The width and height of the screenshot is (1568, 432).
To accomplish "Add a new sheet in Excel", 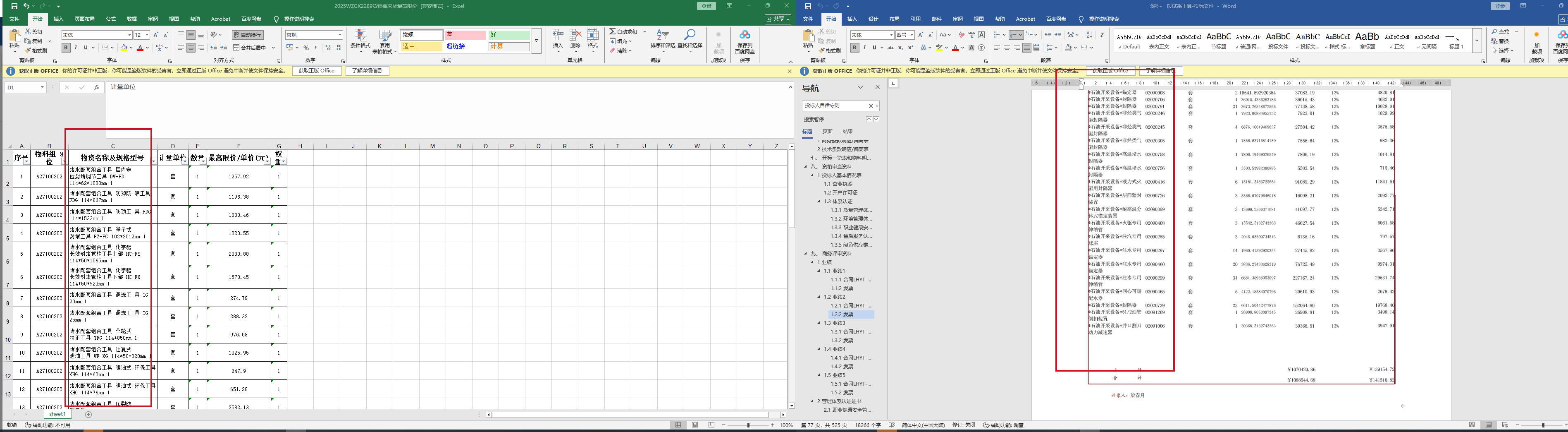I will click(x=88, y=415).
